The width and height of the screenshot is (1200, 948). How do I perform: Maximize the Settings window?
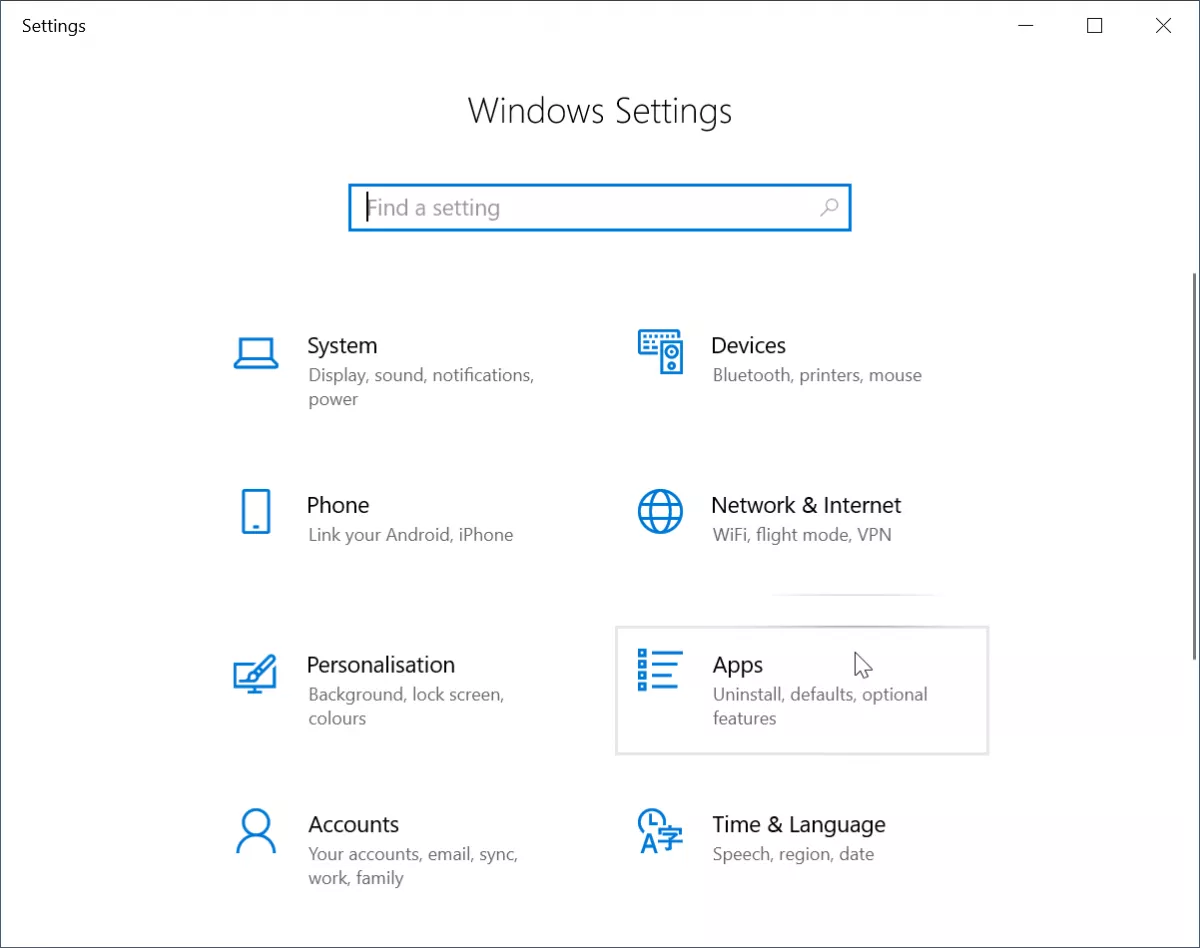pos(1095,26)
